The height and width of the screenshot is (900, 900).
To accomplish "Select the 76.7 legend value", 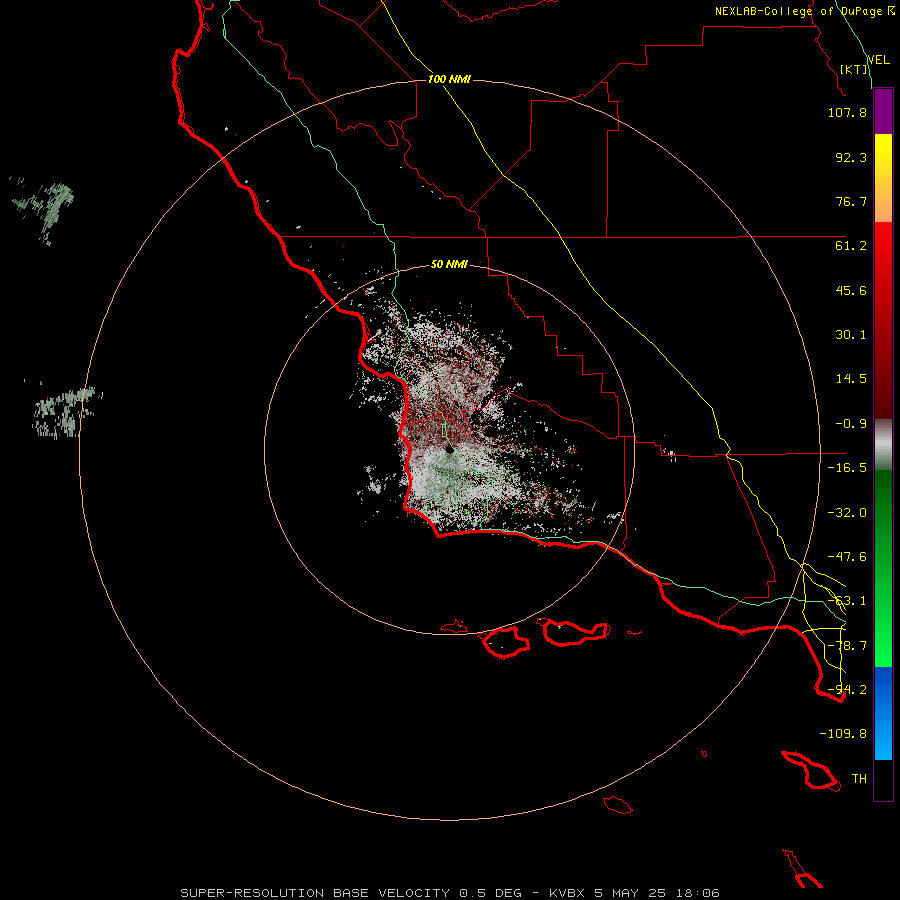I will 851,201.
